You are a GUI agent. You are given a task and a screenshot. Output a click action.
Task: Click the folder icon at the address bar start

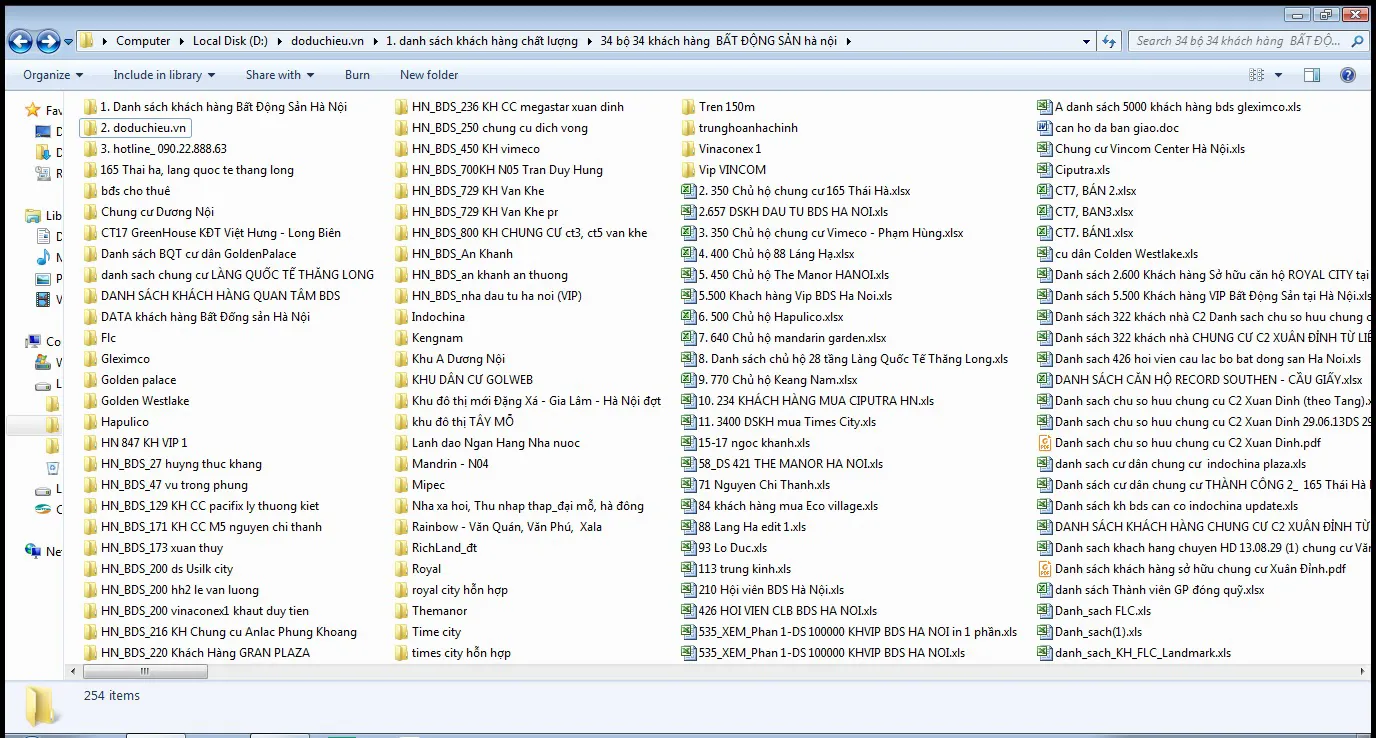click(87, 41)
